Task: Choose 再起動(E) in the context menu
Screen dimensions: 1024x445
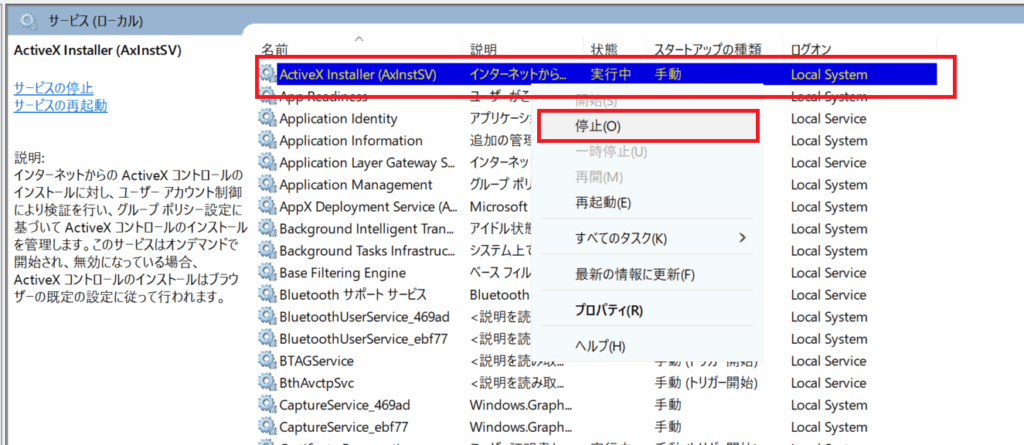Action: coord(603,203)
